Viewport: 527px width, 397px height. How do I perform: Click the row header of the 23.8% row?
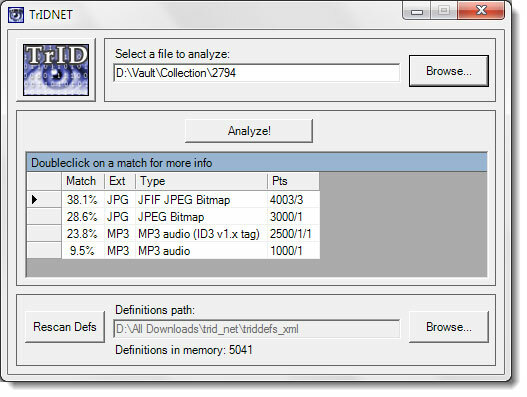(x=44, y=234)
